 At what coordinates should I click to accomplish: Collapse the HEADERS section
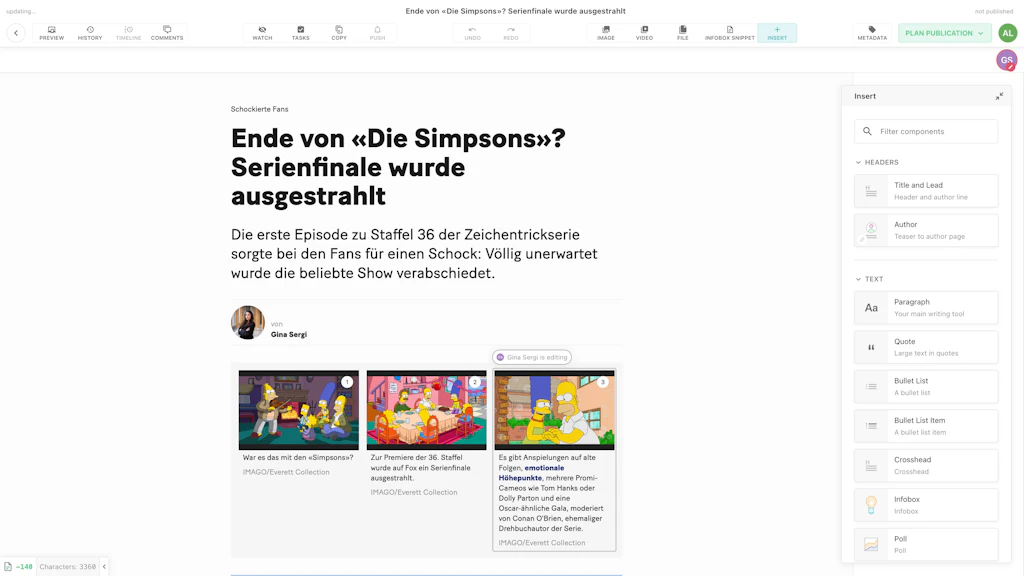(878, 162)
